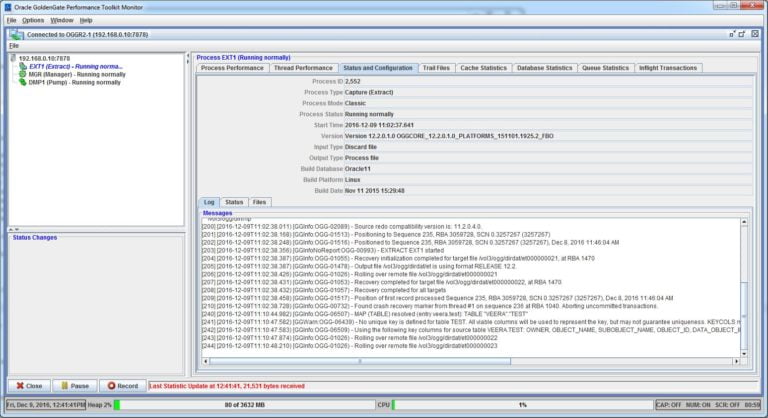Image resolution: width=768 pixels, height=418 pixels.
Task: Switch to Inflight Transactions tab
Action: 667,68
